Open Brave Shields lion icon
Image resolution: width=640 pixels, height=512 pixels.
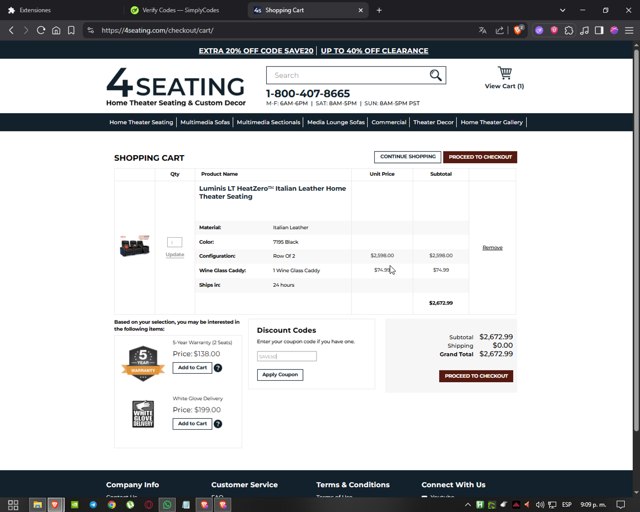pyautogui.click(x=518, y=30)
